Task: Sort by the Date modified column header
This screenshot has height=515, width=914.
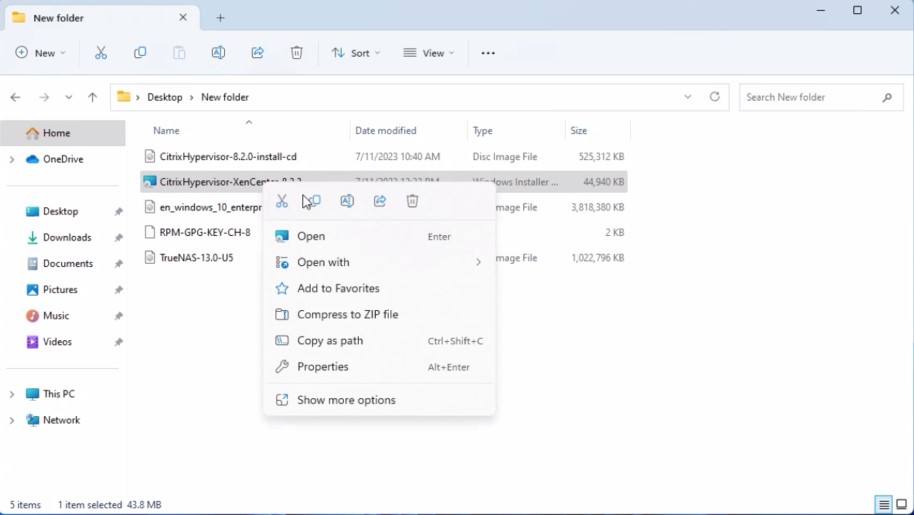Action: point(409,130)
